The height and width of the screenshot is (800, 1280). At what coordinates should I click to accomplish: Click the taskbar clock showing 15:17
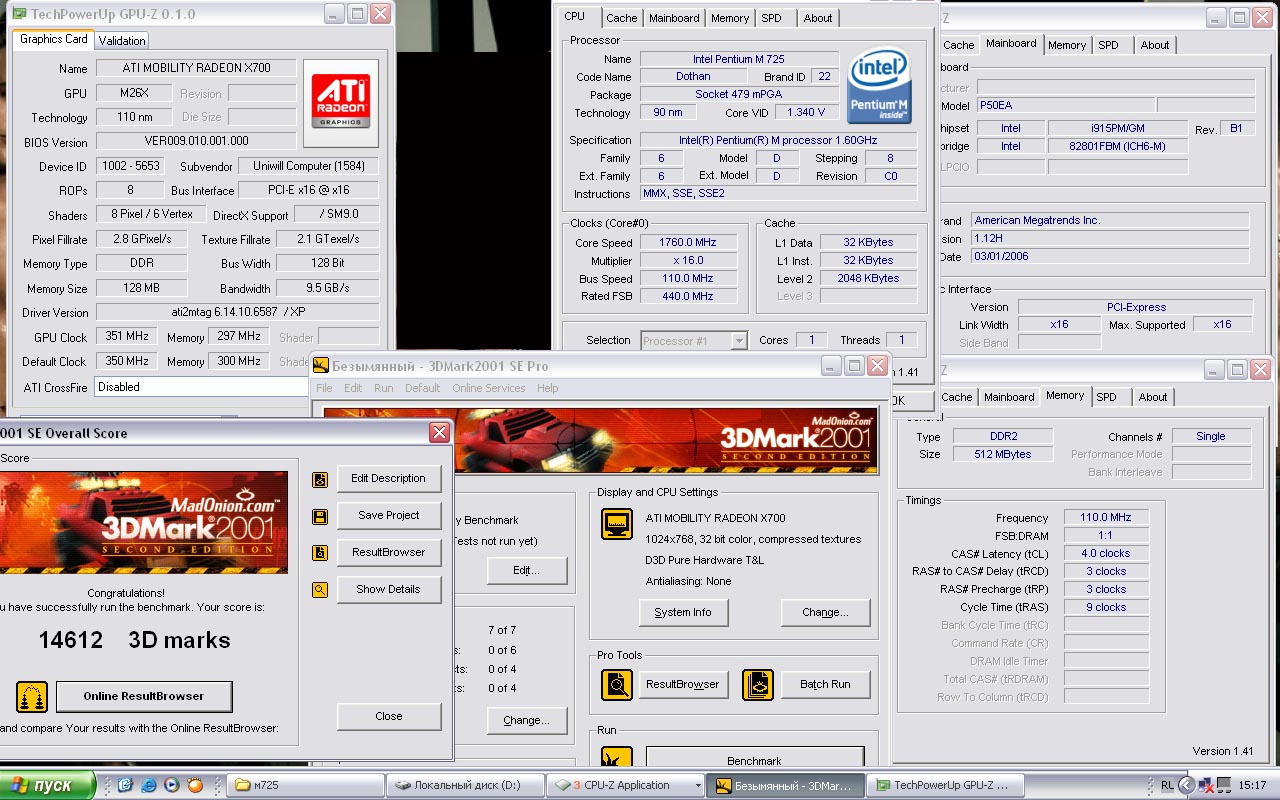1252,786
